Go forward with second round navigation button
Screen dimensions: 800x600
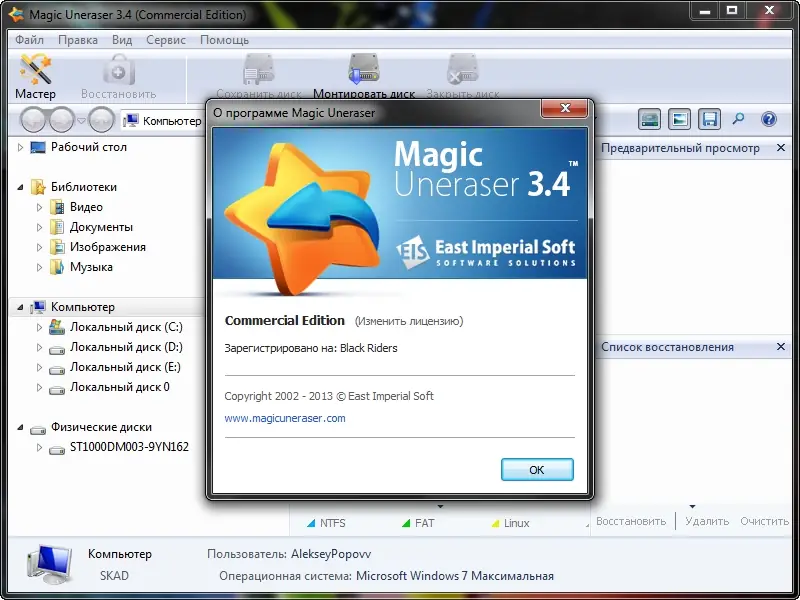tap(62, 120)
